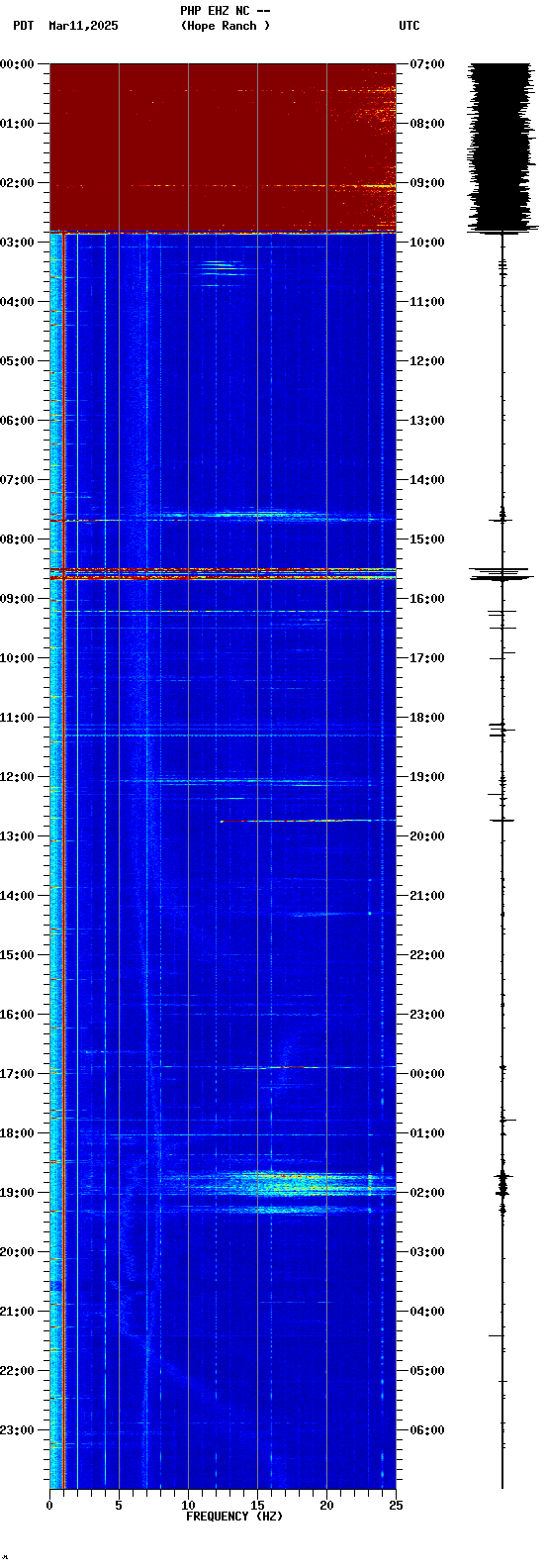Click the UTC-side '11:00' time label
The height and width of the screenshot is (1568, 546).
coord(426,302)
